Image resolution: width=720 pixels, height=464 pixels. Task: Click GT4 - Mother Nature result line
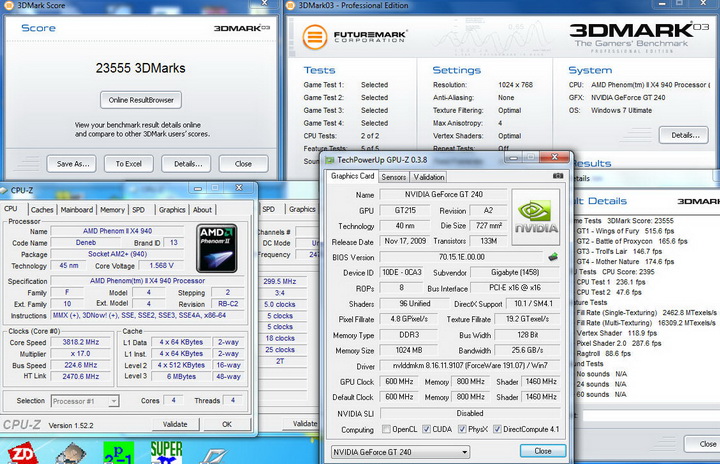point(625,261)
